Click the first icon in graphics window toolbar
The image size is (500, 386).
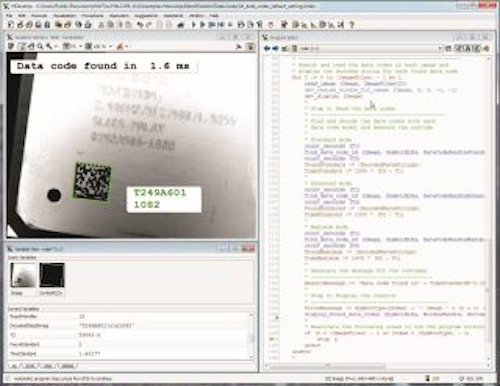tap(11, 47)
